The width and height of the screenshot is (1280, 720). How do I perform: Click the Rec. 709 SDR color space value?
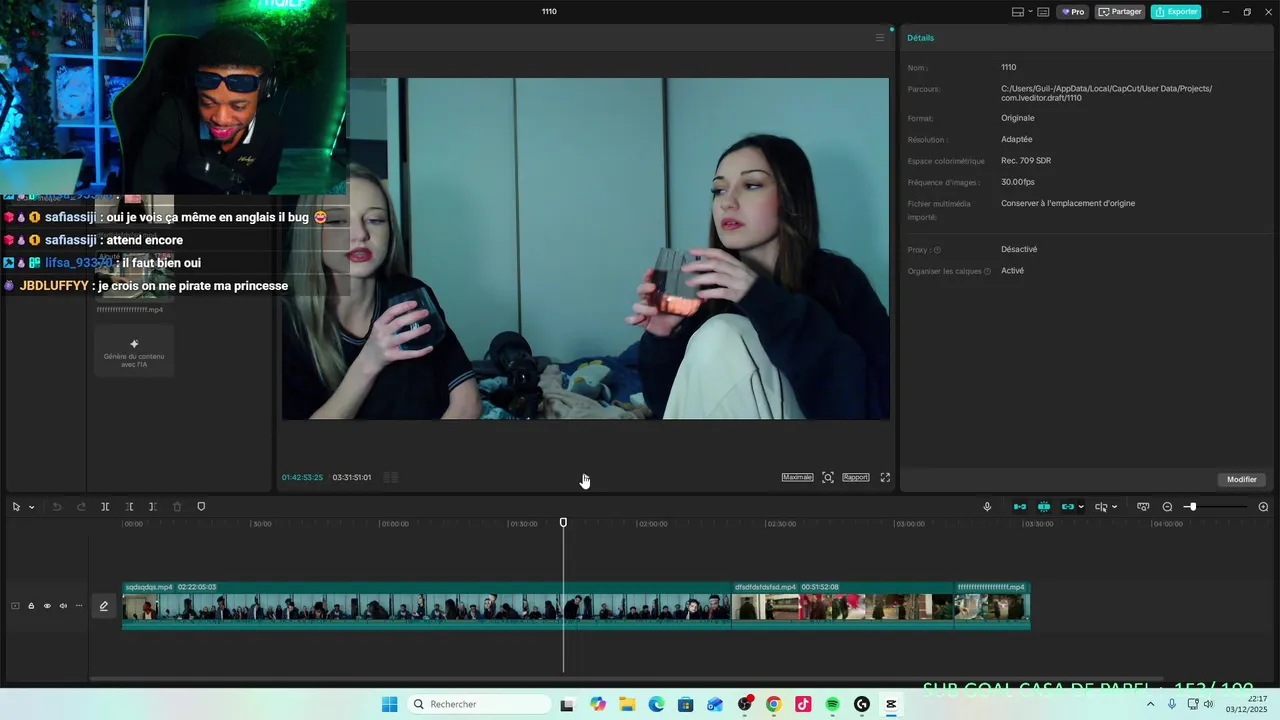(1026, 161)
